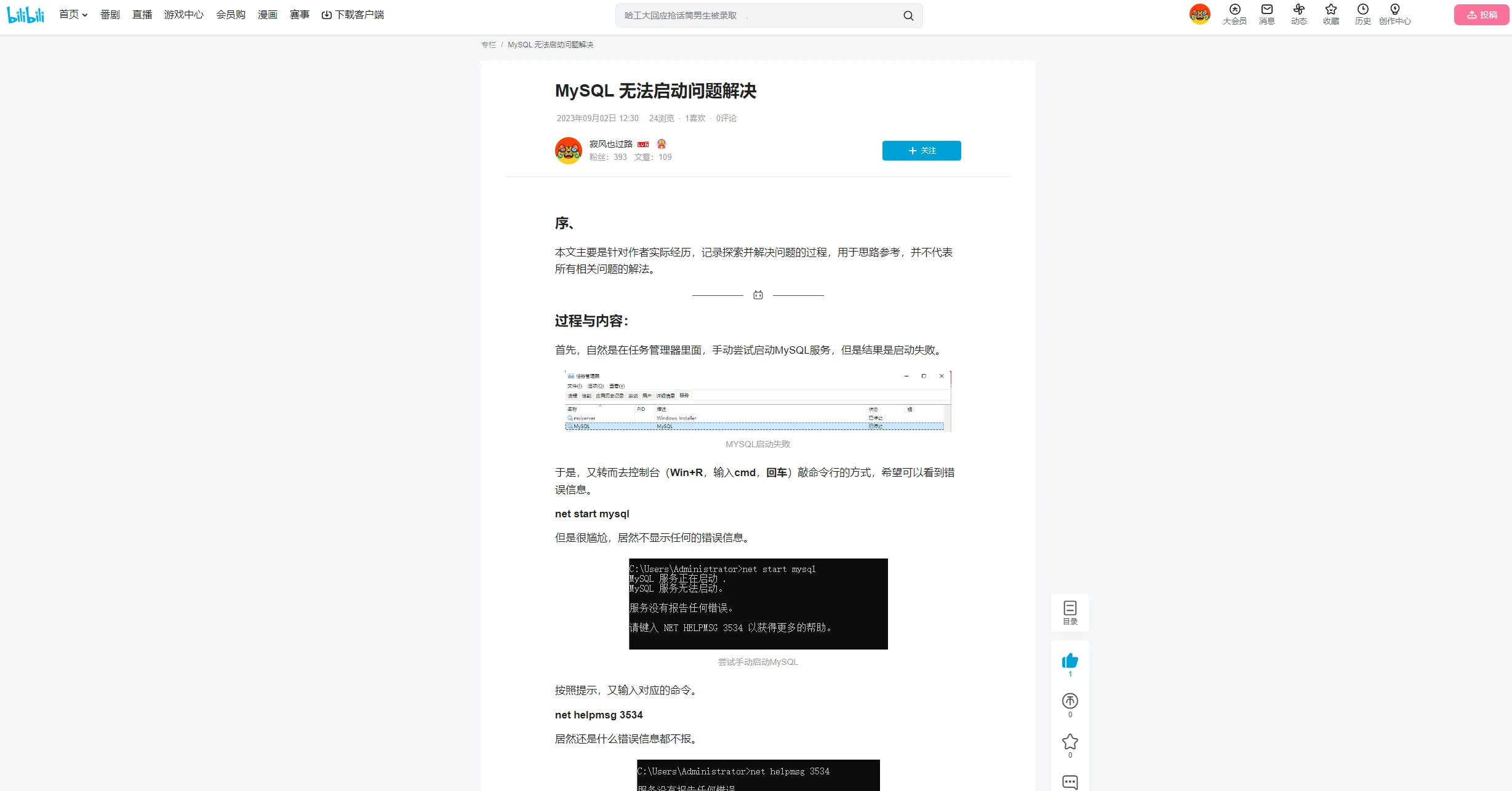
Task: Click the author's medal badge icon
Action: point(662,144)
